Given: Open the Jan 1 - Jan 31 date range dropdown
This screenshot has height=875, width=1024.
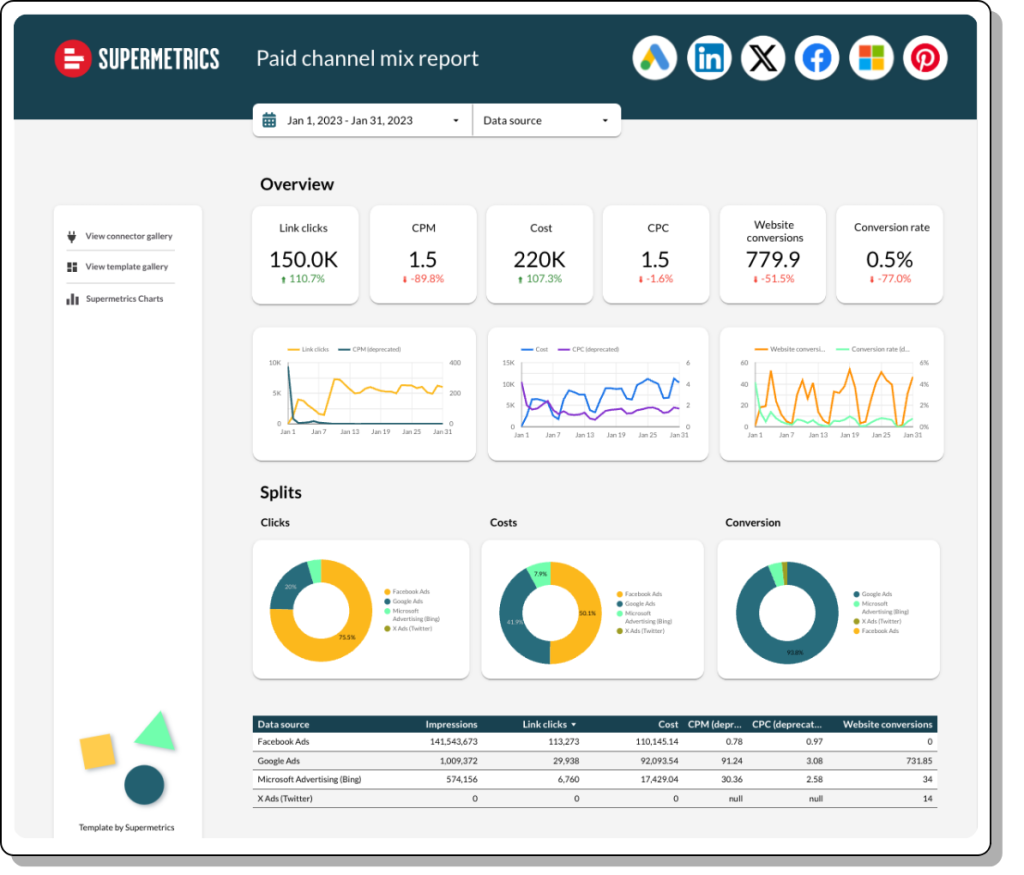Looking at the screenshot, I should coord(360,119).
